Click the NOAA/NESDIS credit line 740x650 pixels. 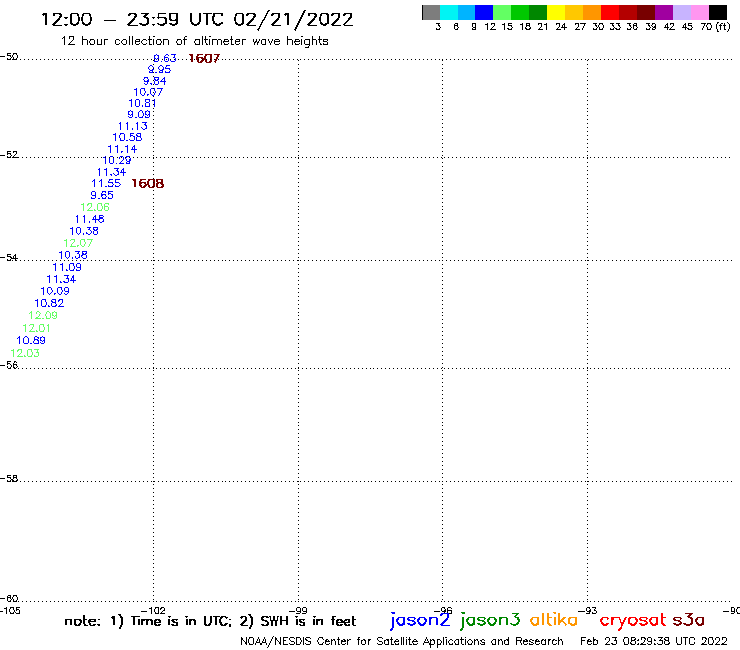[x=402, y=641]
